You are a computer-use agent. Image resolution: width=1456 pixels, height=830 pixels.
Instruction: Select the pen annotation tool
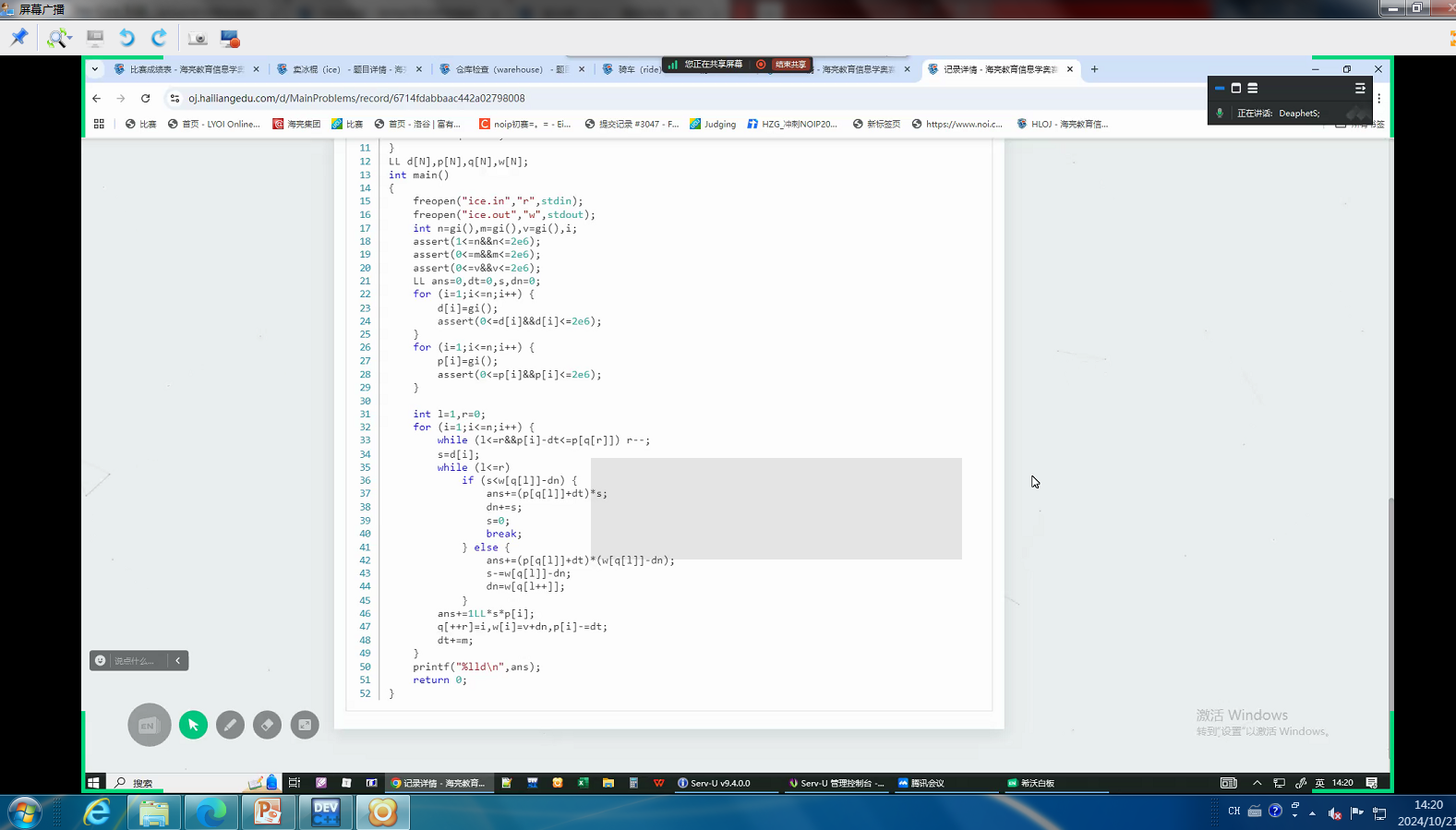(230, 725)
